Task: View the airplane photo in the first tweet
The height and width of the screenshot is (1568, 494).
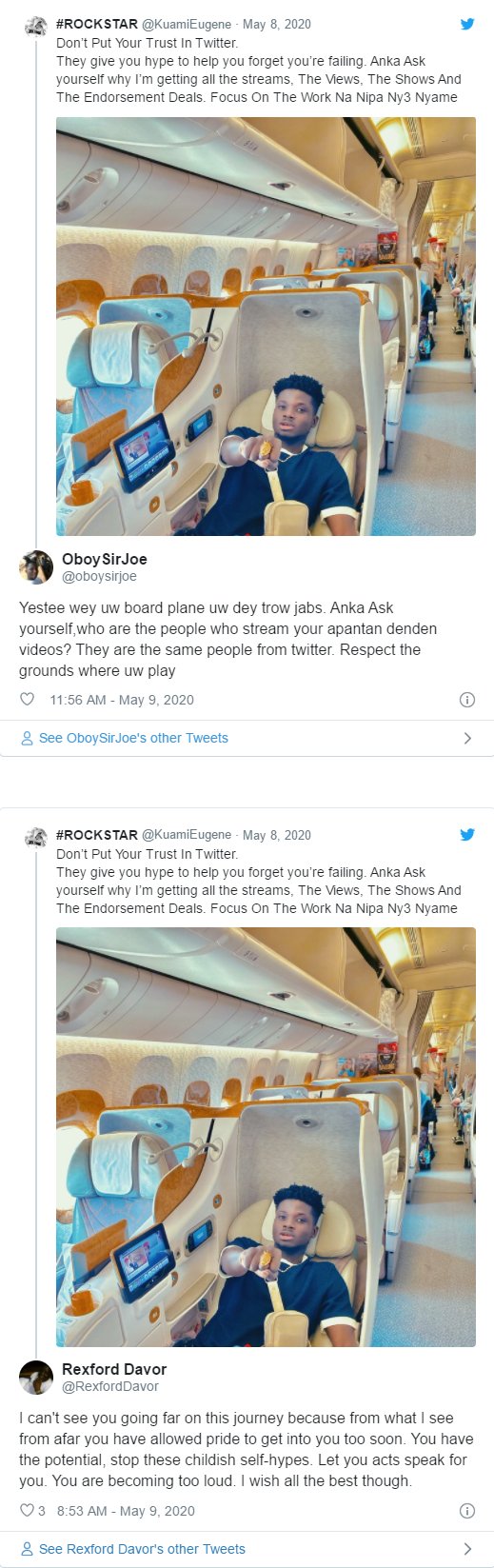Action: (x=266, y=327)
